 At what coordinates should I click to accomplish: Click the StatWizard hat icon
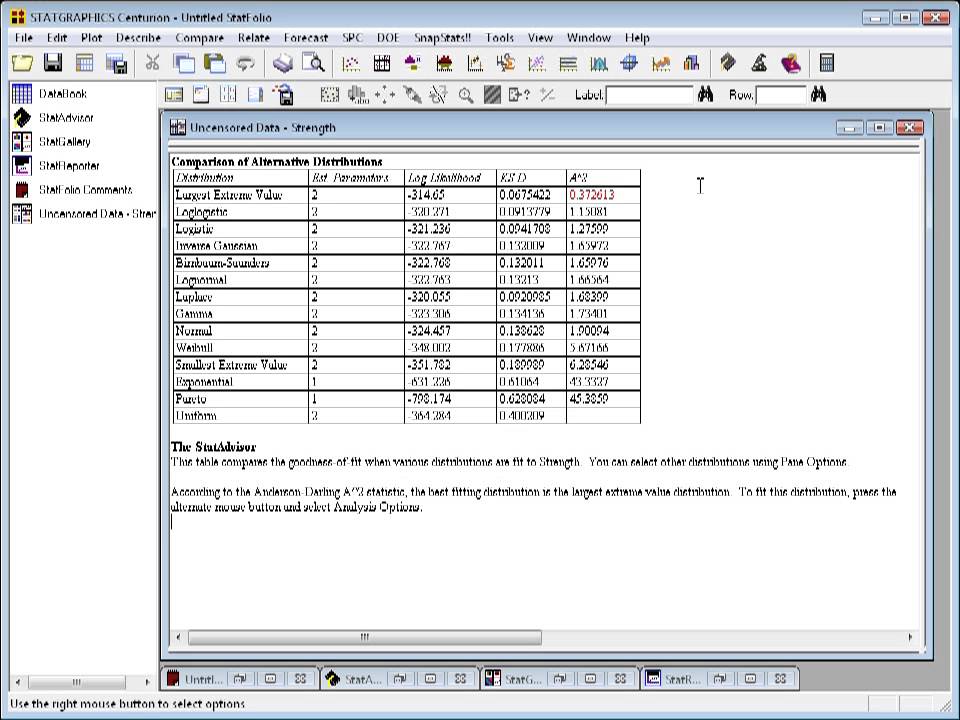pos(759,63)
